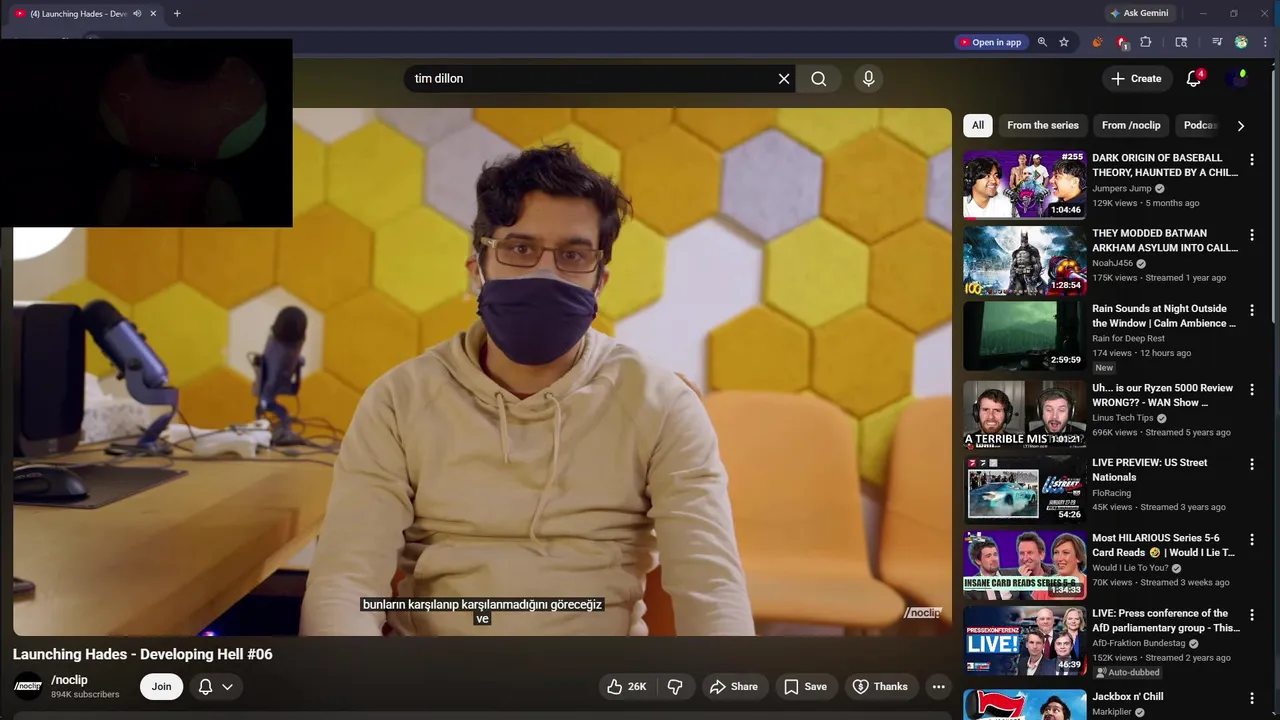Open the red extension with badge 1
The image size is (1280, 720).
[x=1122, y=42]
